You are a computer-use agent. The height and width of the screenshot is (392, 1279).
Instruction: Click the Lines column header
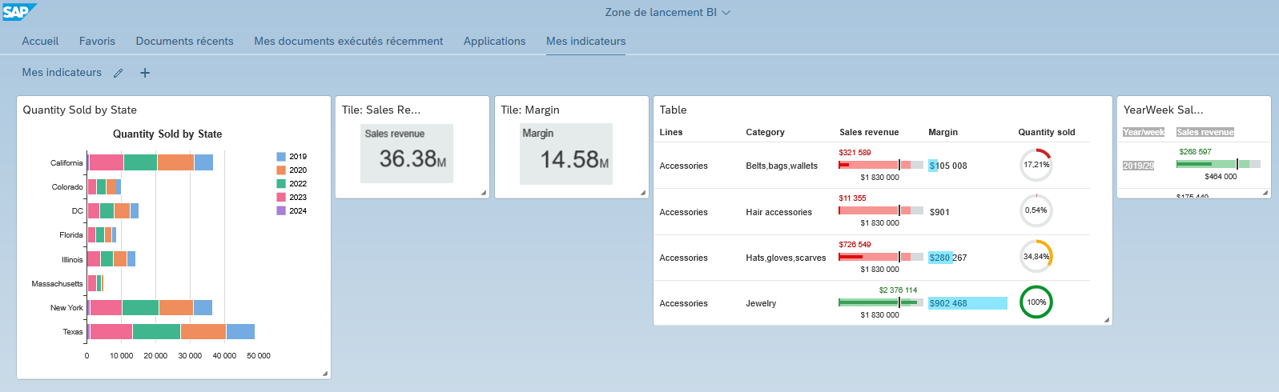coord(671,132)
